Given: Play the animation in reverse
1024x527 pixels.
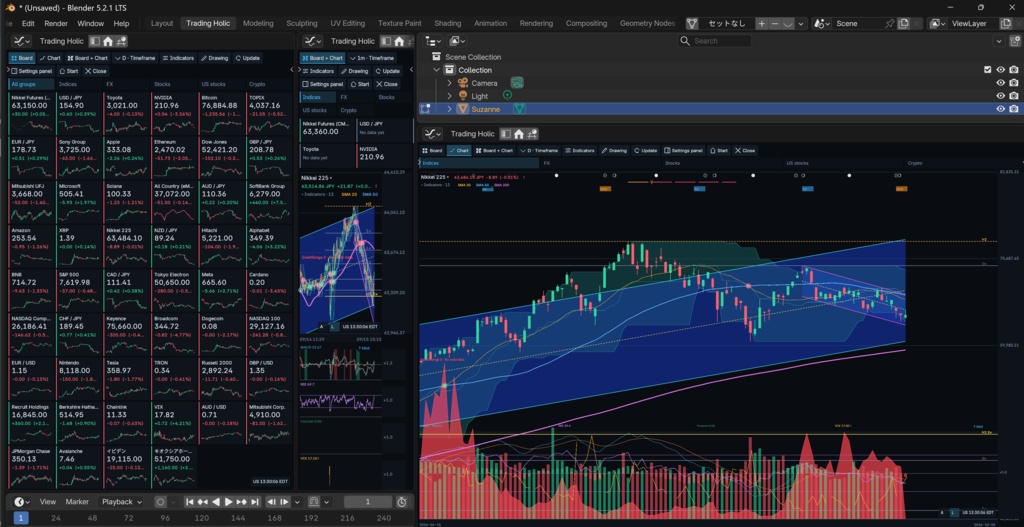Looking at the screenshot, I should click(216, 502).
